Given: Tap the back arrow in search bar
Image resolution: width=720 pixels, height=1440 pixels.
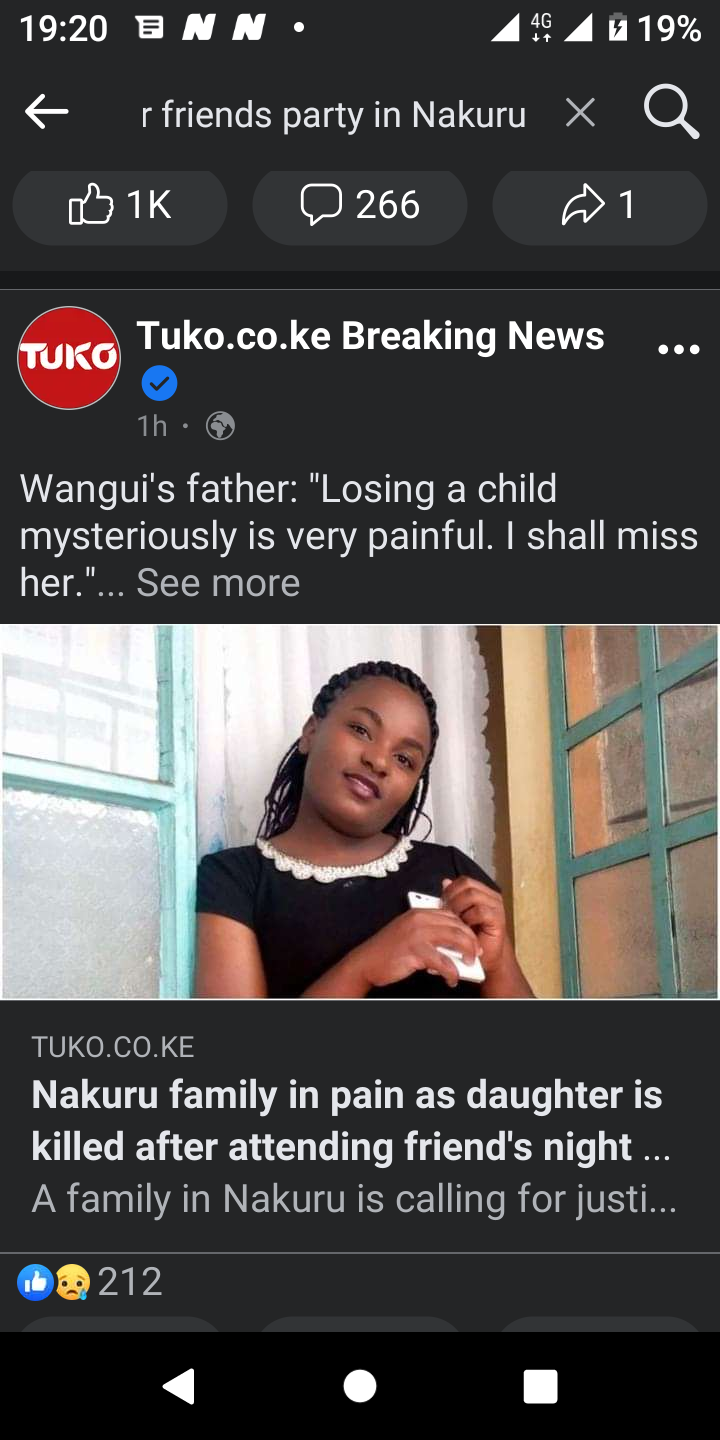Looking at the screenshot, I should tap(46, 113).
